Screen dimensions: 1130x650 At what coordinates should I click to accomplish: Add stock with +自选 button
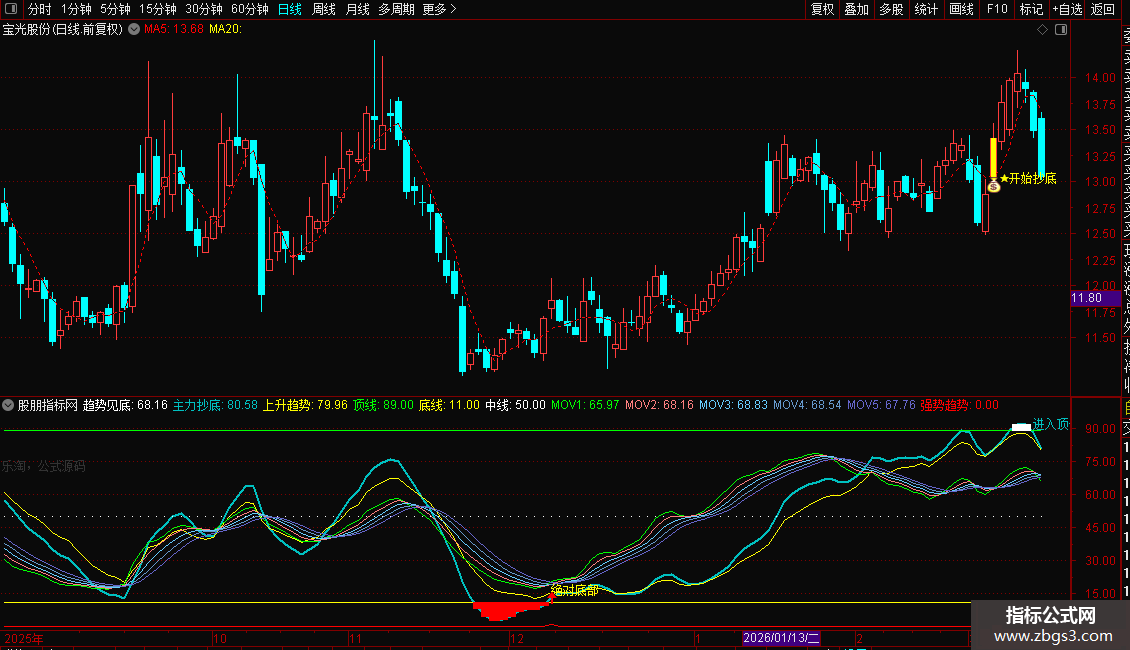[1067, 10]
